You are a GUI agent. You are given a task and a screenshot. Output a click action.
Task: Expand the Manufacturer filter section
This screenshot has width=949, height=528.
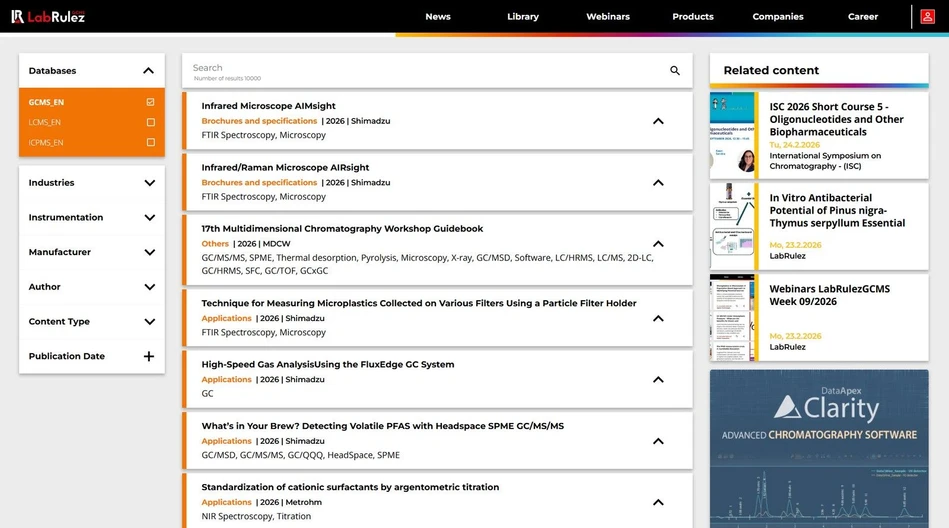[149, 252]
